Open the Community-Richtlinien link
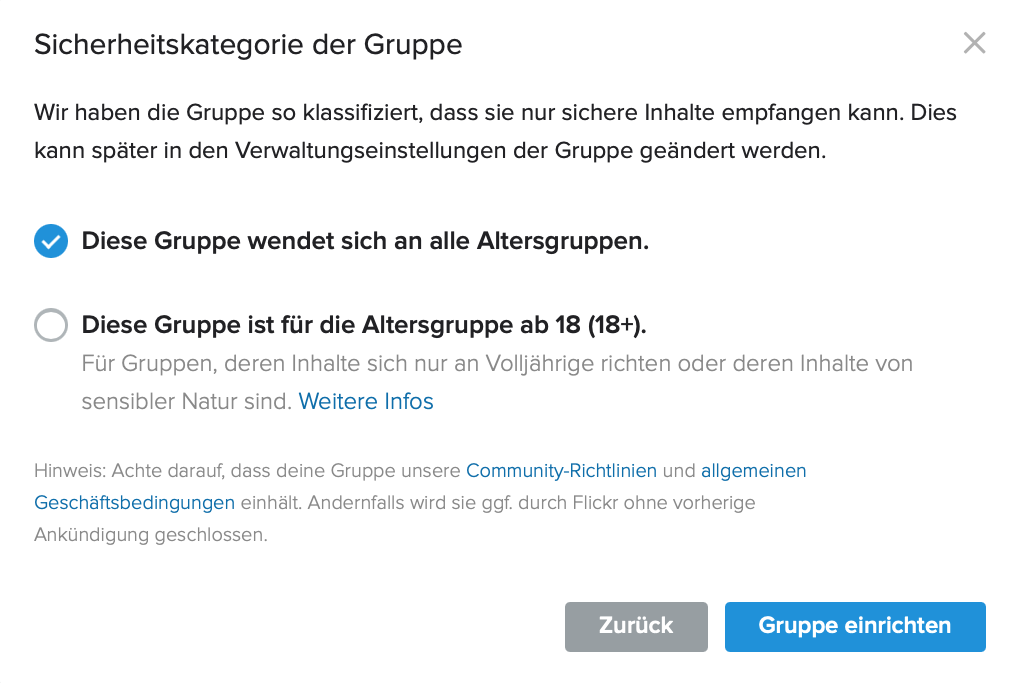The image size is (1018, 683). (x=561, y=470)
